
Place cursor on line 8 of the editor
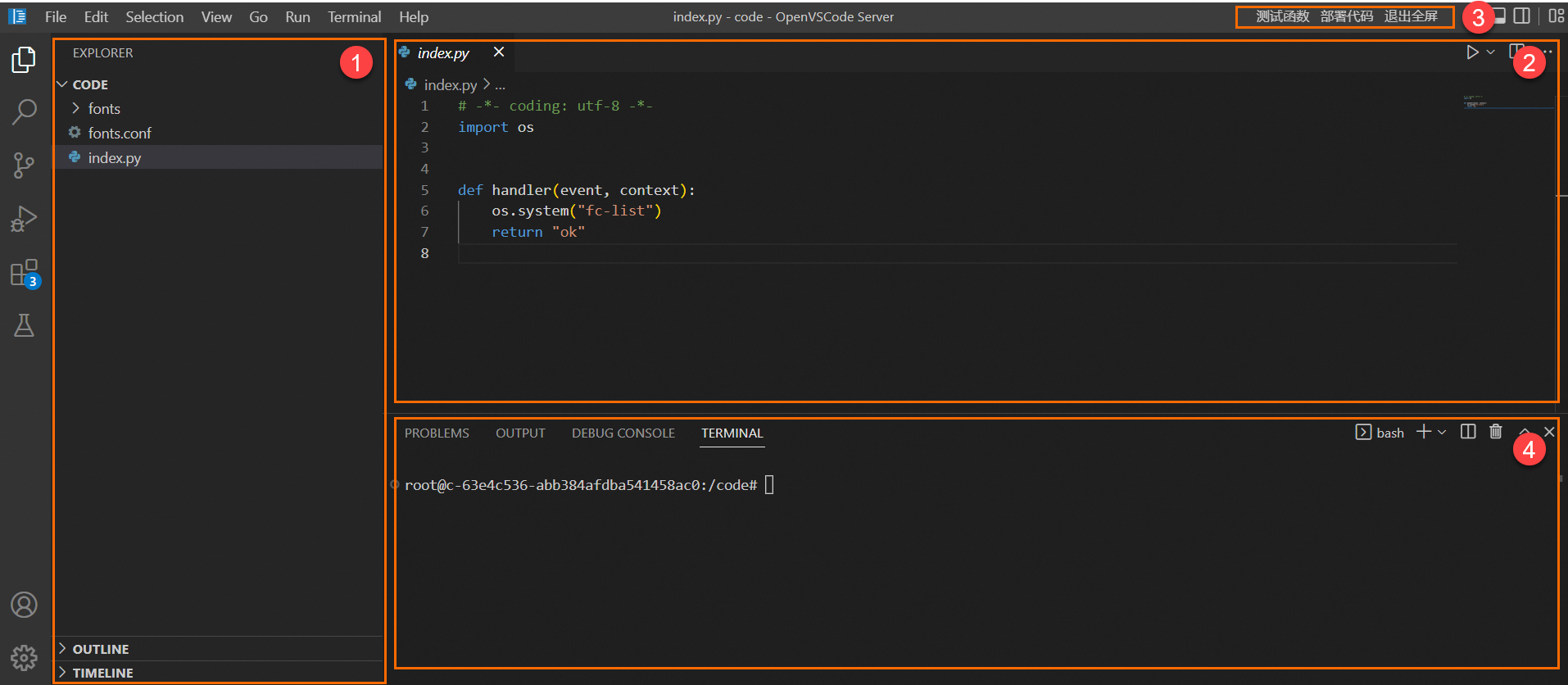pyautogui.click(x=957, y=253)
